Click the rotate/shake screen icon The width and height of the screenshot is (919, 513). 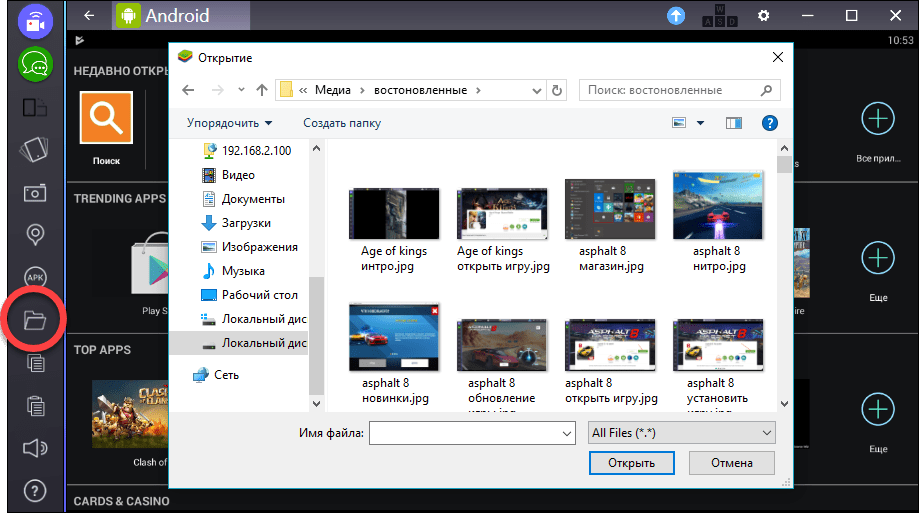[x=35, y=150]
